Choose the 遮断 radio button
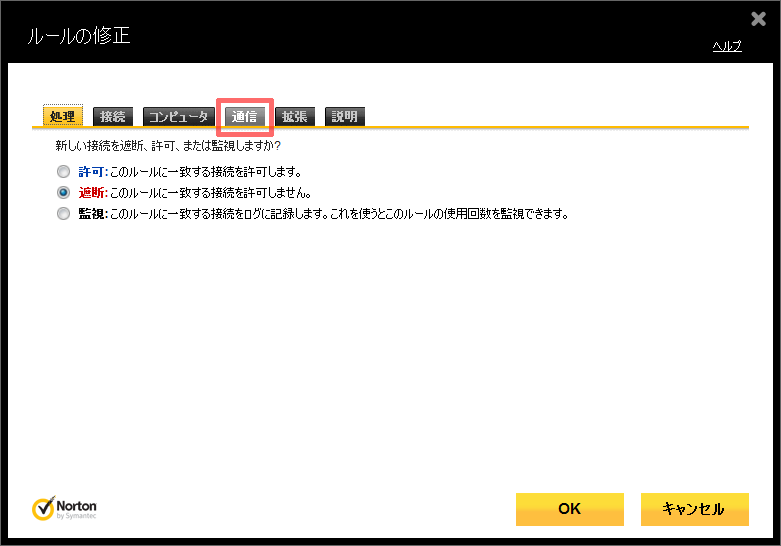The image size is (781, 546). click(x=64, y=192)
